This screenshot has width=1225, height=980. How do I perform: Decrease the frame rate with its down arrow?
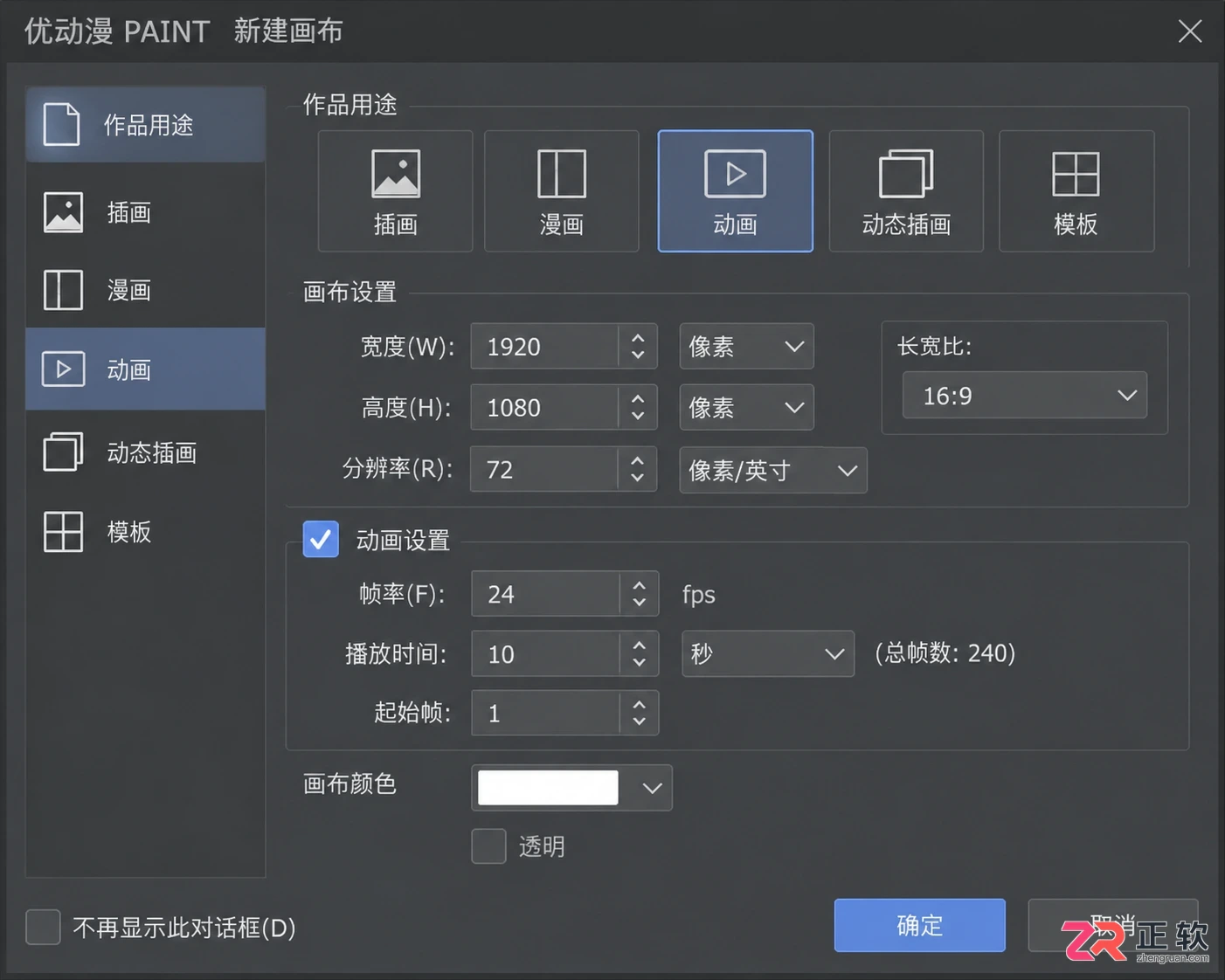click(x=640, y=604)
